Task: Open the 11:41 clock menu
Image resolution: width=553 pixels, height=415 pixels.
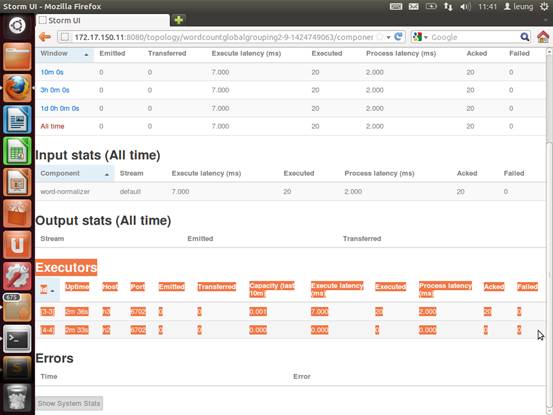Action: [x=487, y=6]
